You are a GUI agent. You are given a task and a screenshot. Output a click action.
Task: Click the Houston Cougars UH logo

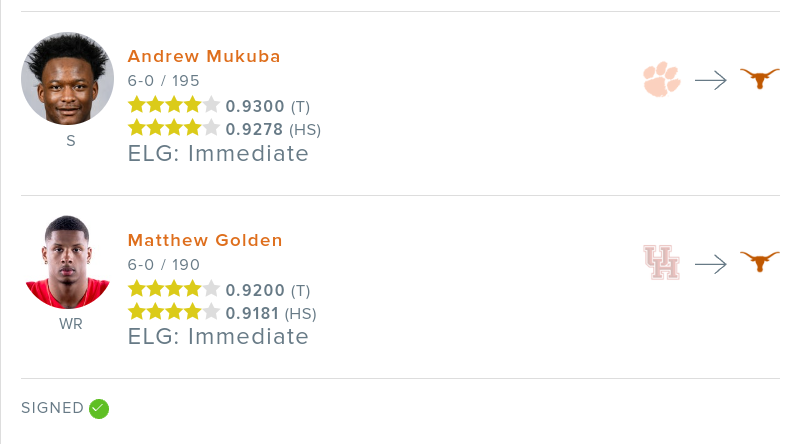point(662,263)
